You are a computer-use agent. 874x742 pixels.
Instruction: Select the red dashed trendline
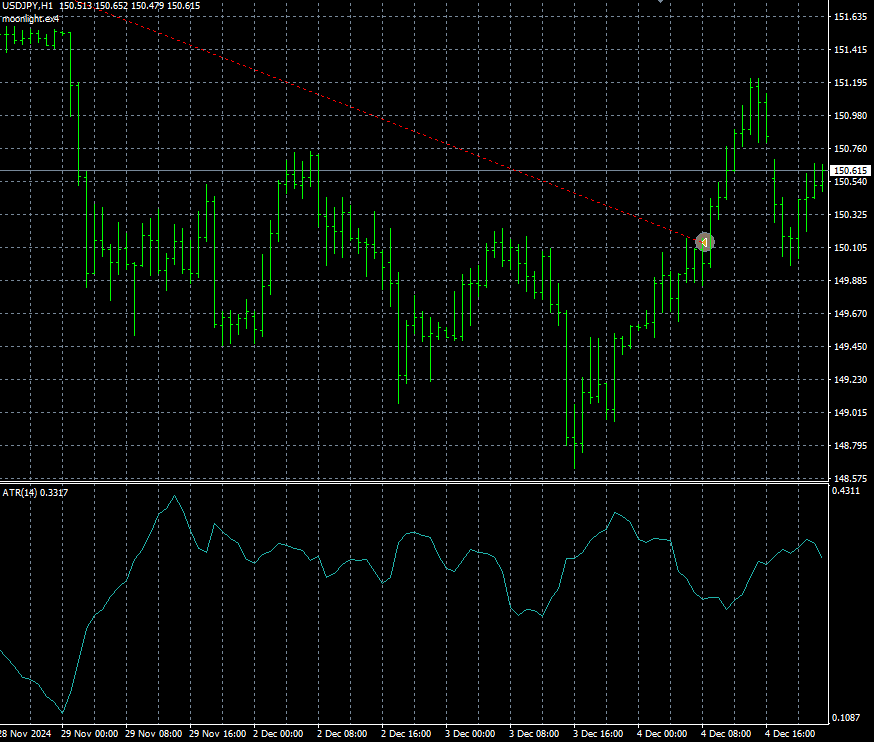coord(396,124)
